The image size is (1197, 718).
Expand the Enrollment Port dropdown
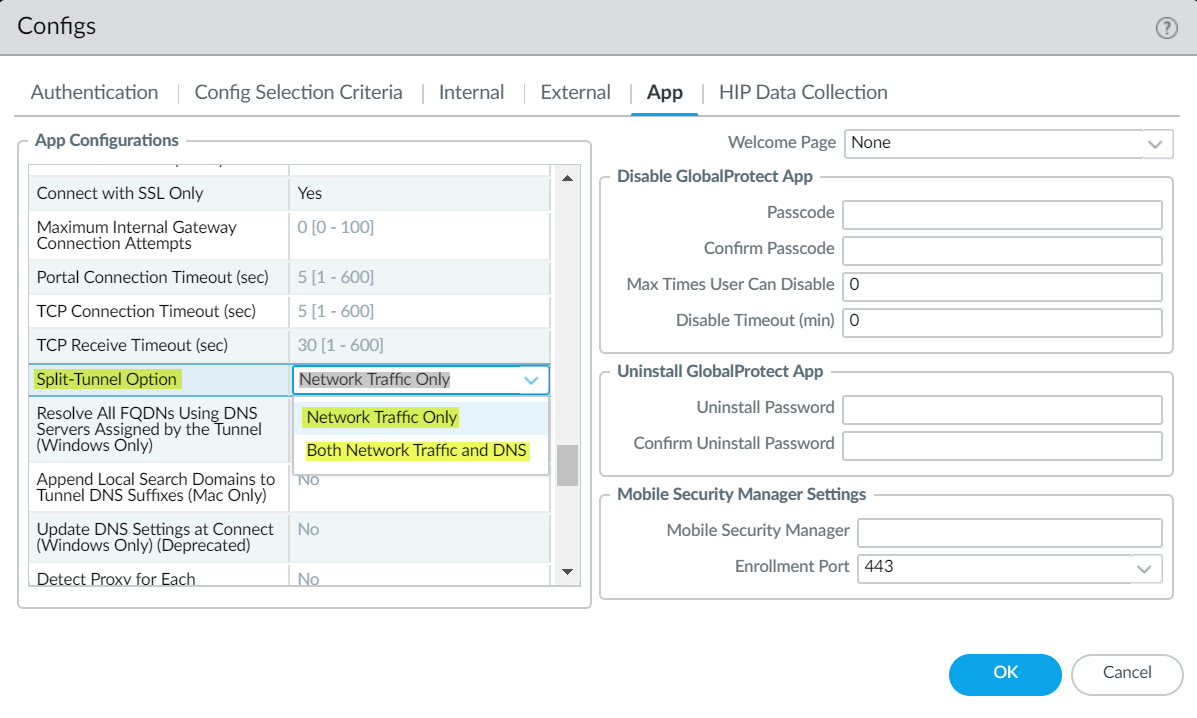1144,568
